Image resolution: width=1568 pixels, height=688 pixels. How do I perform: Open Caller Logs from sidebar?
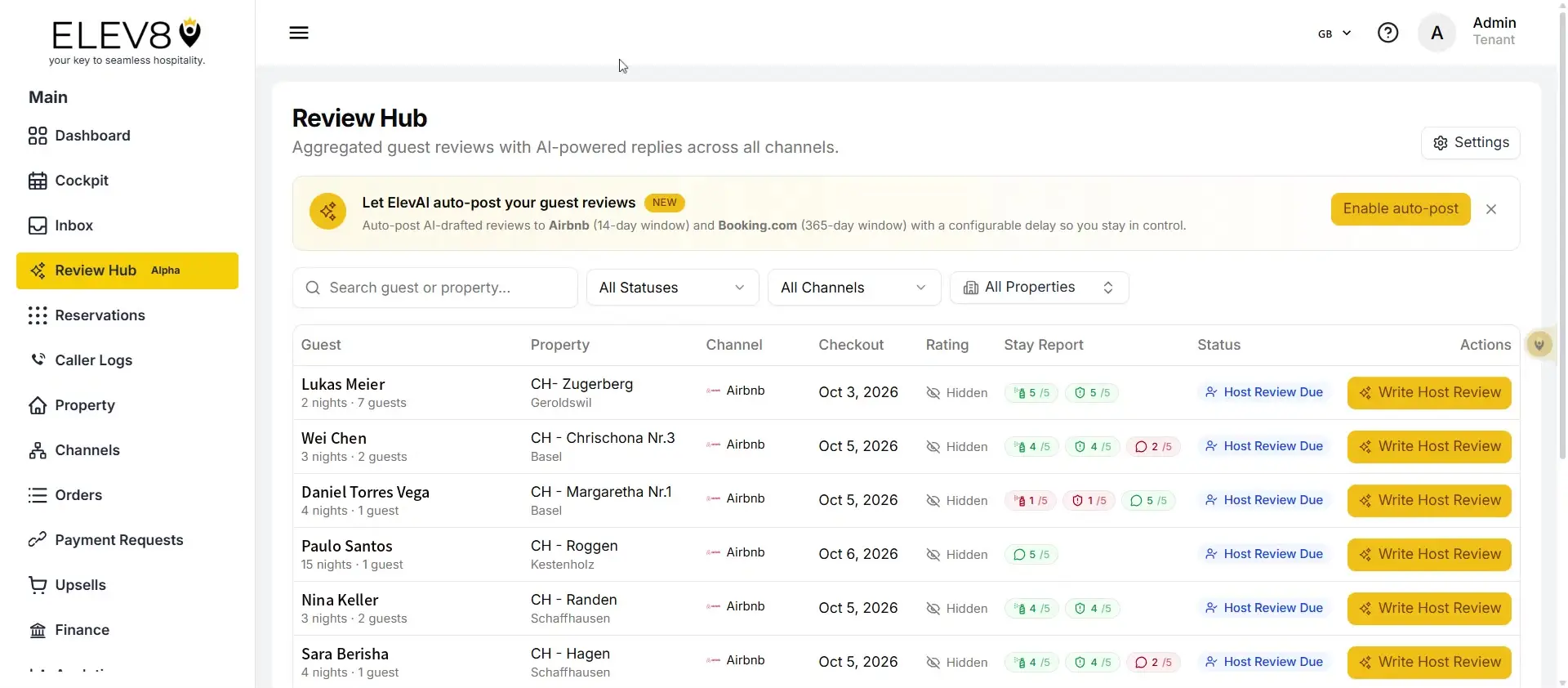click(127, 360)
